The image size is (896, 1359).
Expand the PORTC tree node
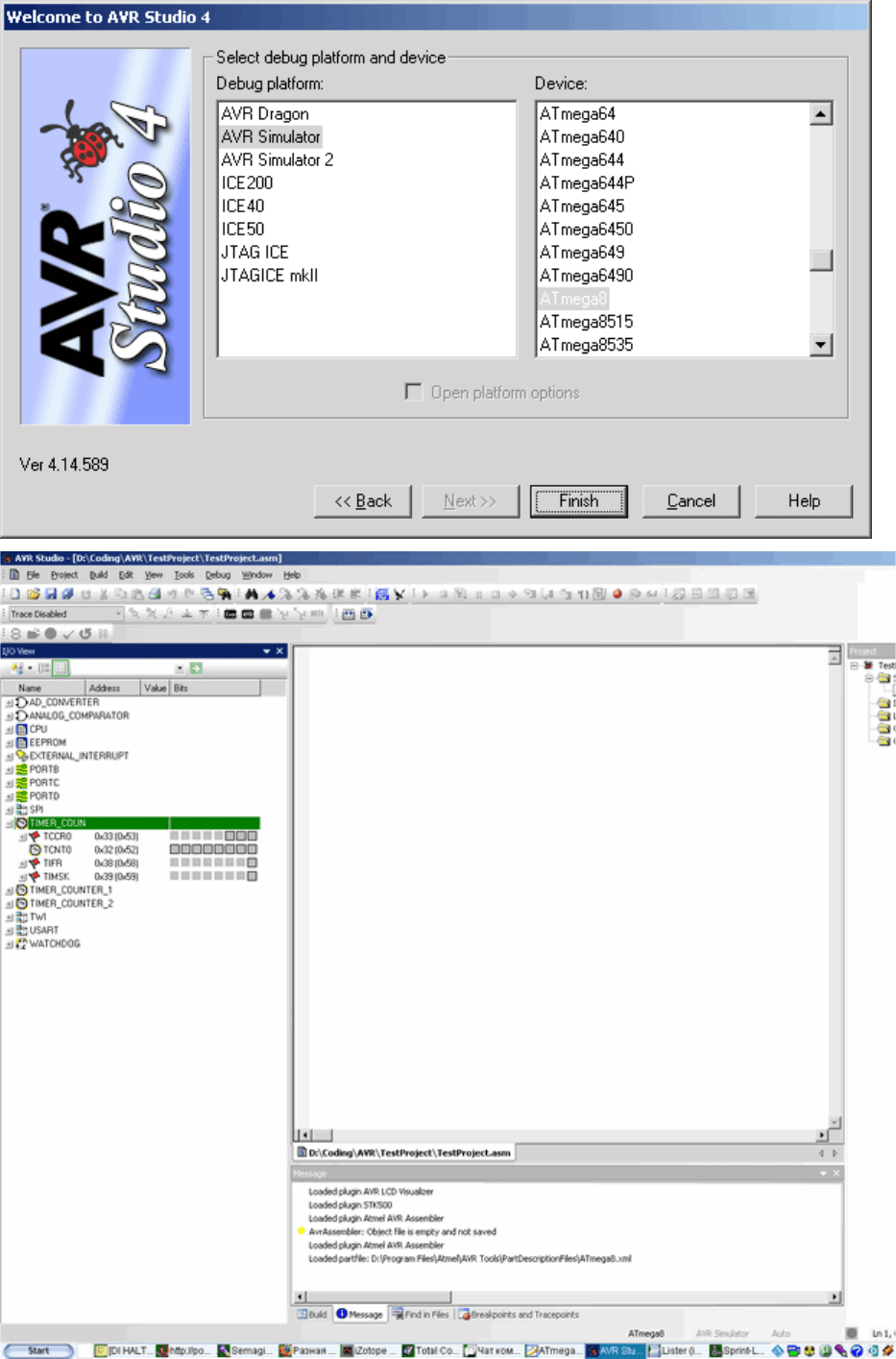(10, 784)
